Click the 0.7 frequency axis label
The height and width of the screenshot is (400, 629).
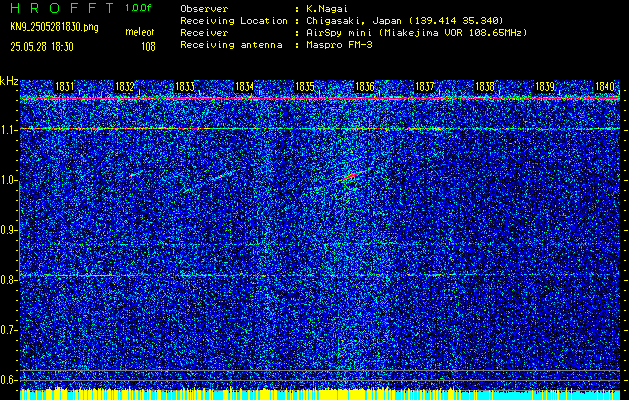(x=9, y=330)
